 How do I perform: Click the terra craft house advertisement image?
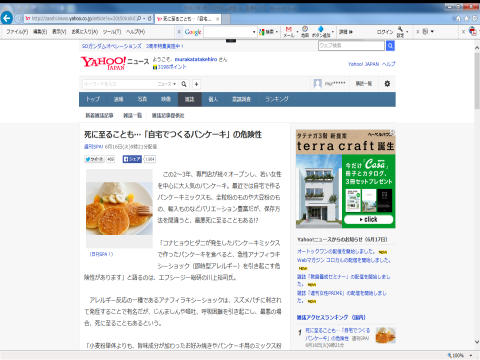pos(345,179)
